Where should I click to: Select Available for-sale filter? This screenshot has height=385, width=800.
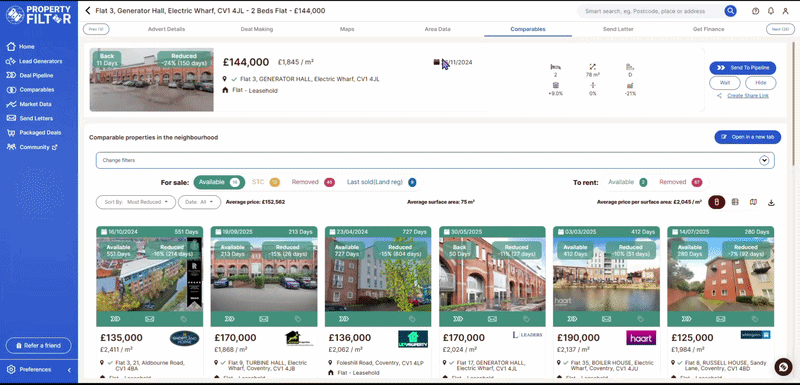219,182
